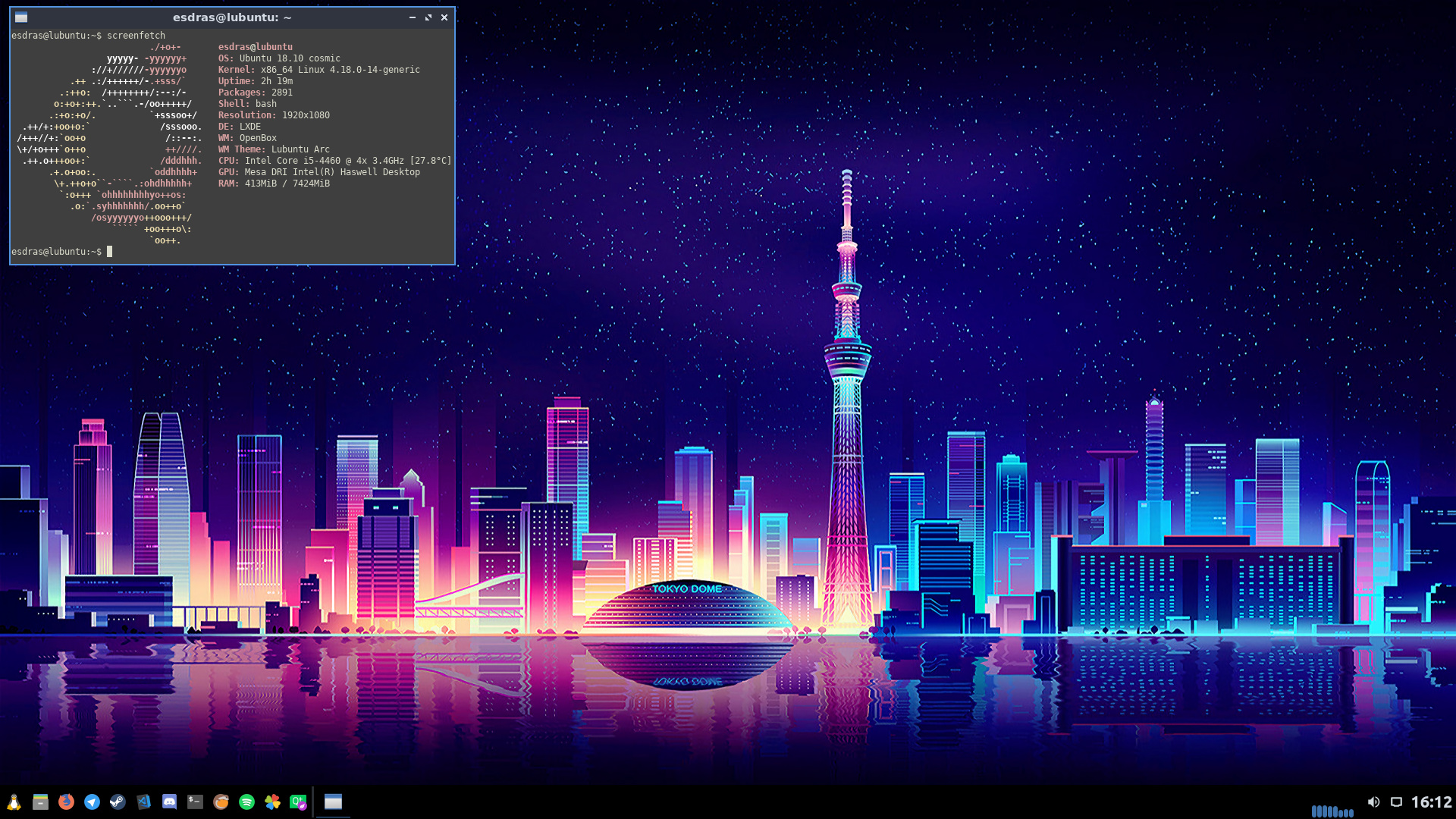The image size is (1456, 819).
Task: Click the 'WM: OpenBox' line
Action: [x=247, y=138]
